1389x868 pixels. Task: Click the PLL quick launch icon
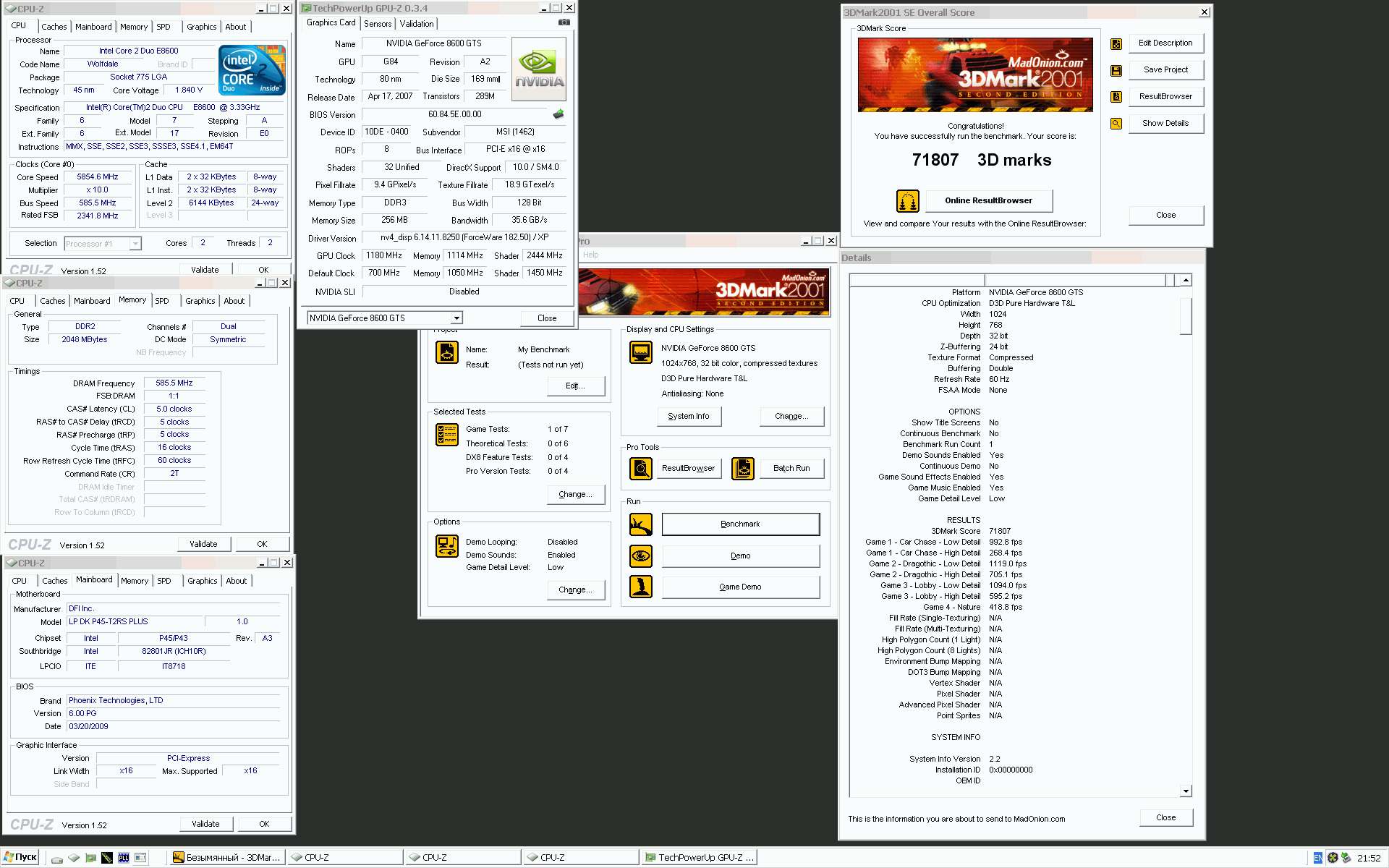pos(124,858)
